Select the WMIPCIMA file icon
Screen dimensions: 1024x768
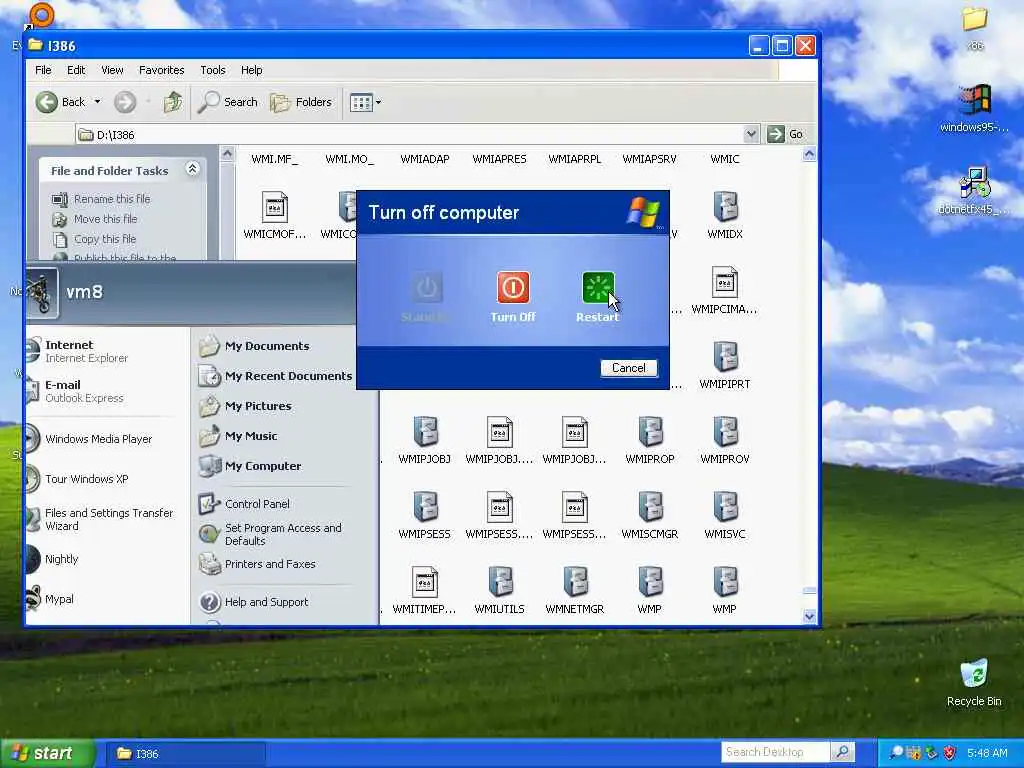(725, 283)
